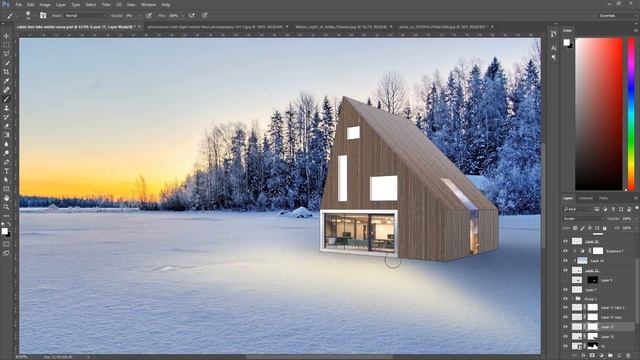Select the Eyedropper tool
The image size is (640, 360).
tap(6, 81)
